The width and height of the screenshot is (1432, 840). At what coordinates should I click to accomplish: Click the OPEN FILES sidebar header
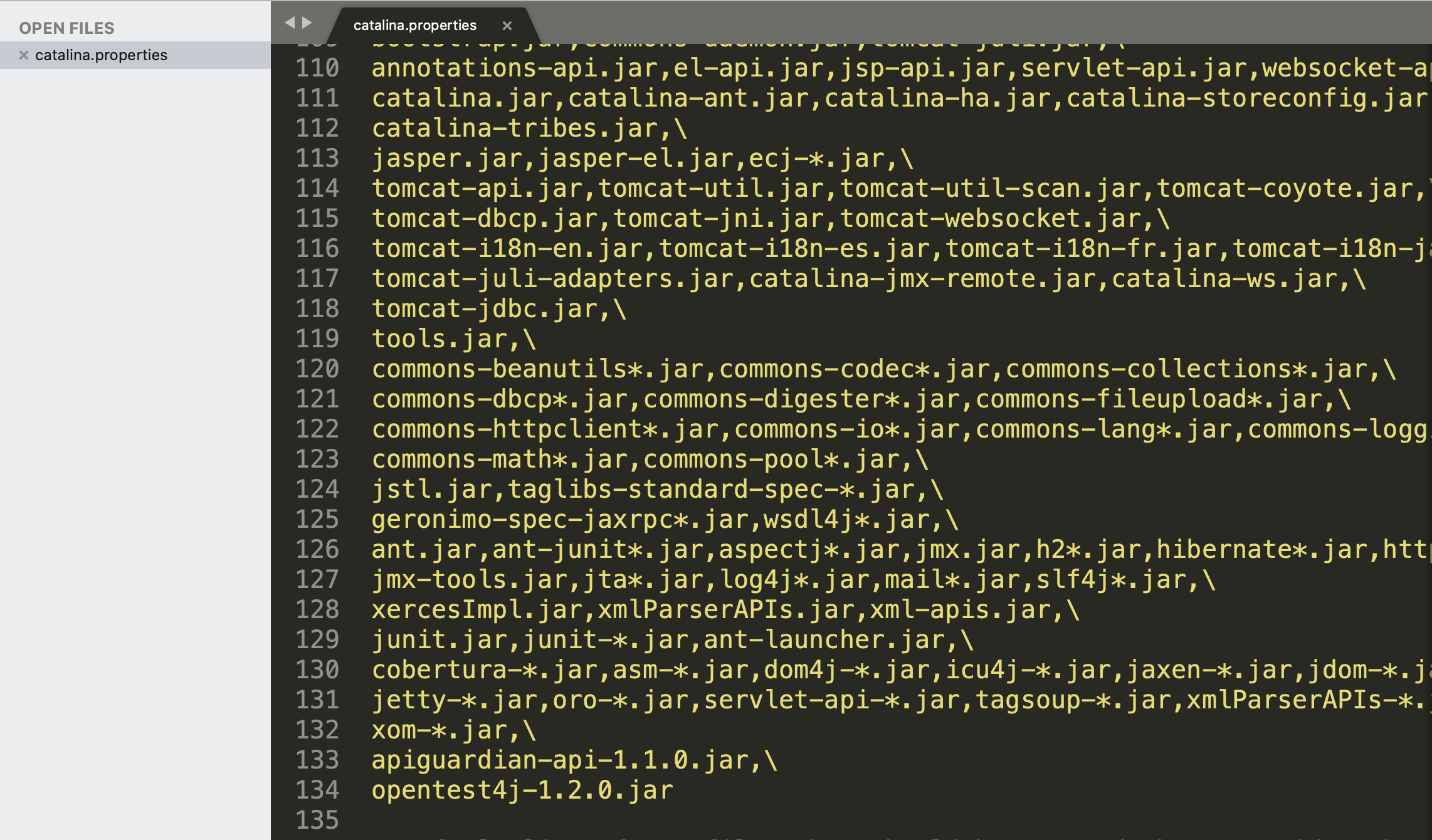tap(66, 28)
